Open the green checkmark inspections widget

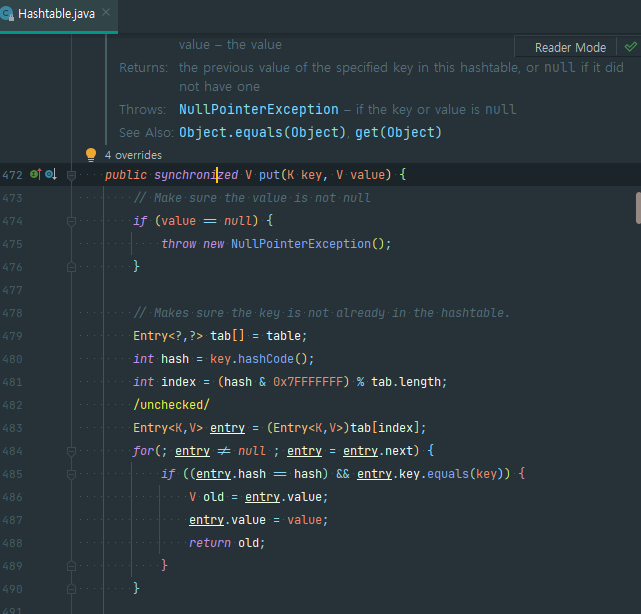coord(630,47)
